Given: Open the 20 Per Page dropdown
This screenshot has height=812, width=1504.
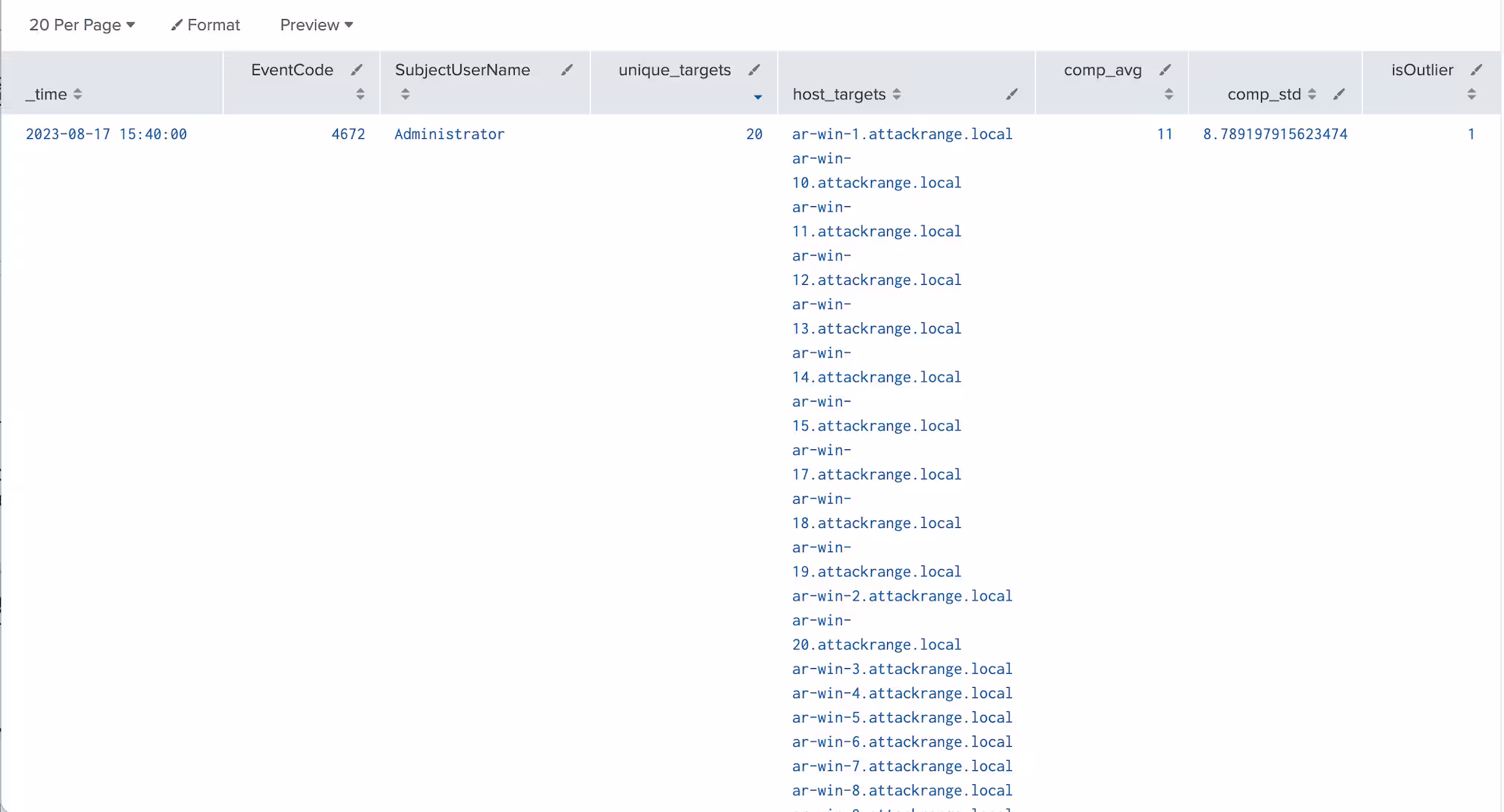Looking at the screenshot, I should [x=82, y=25].
